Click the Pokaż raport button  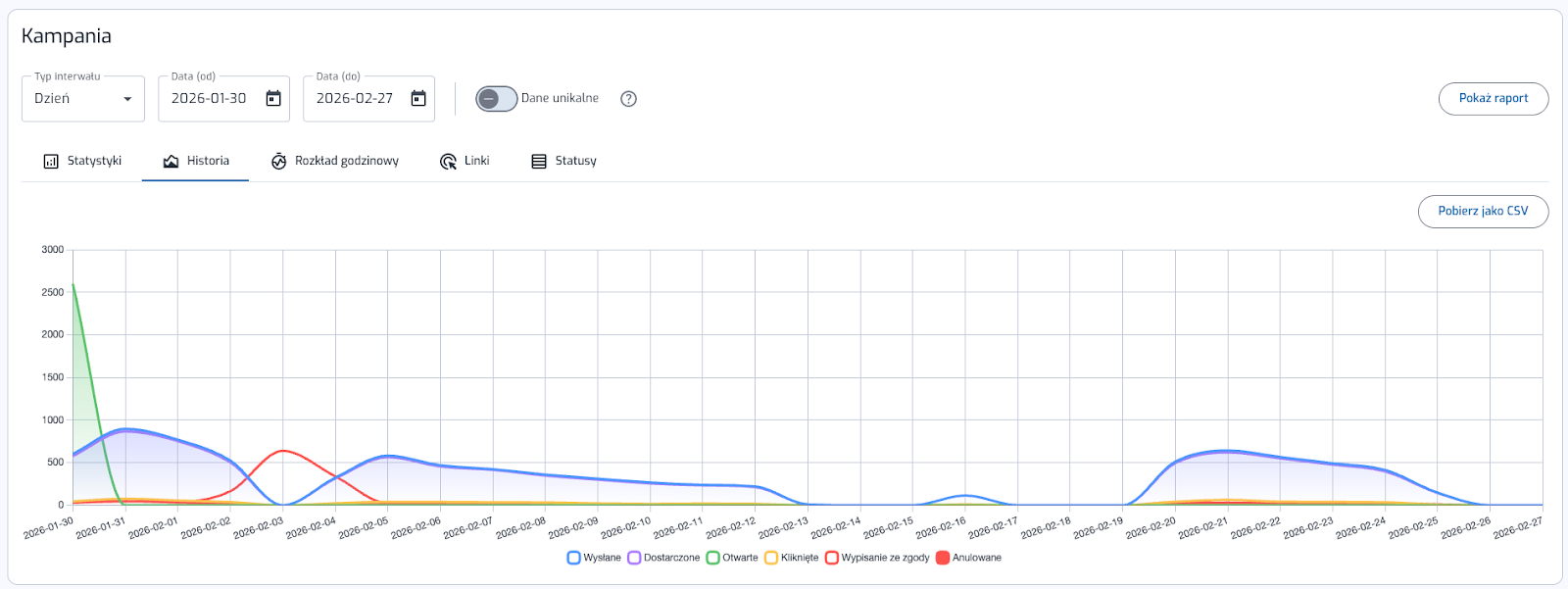pos(1493,99)
